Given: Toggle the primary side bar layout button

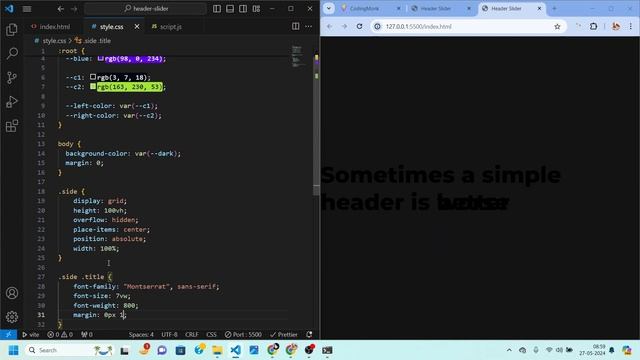Looking at the screenshot, I should coord(217,9).
